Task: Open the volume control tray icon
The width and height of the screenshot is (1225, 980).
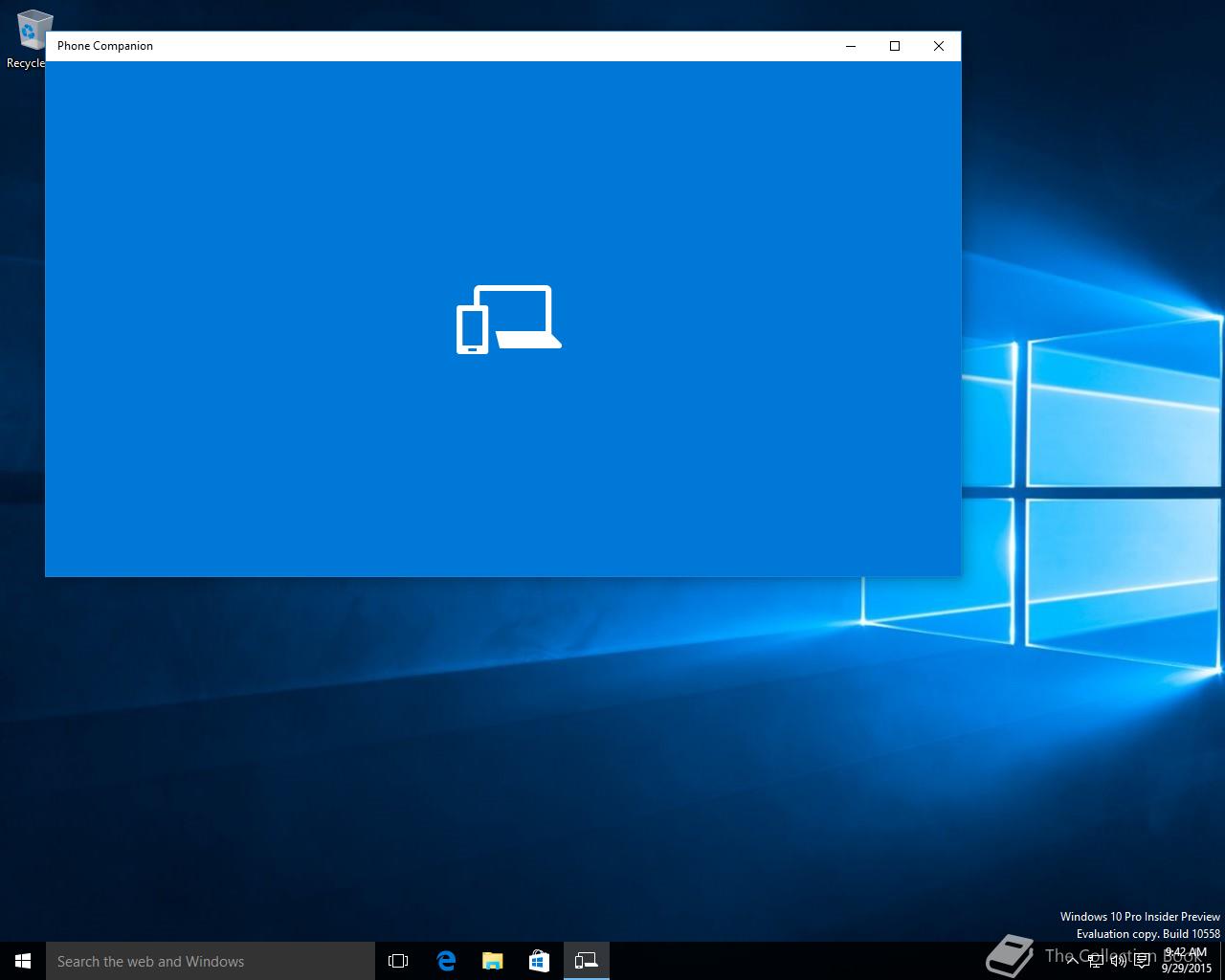Action: [1119, 961]
